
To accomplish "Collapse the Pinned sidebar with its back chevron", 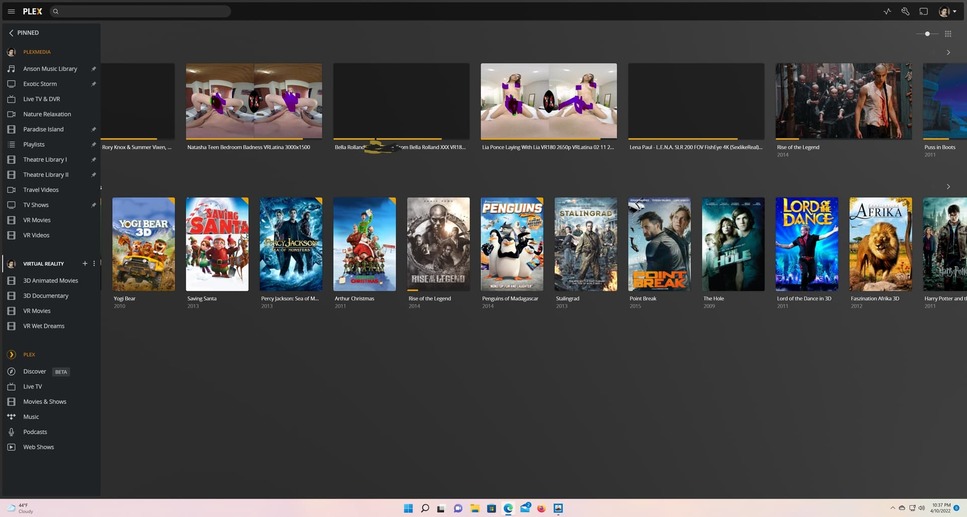I will [11, 33].
